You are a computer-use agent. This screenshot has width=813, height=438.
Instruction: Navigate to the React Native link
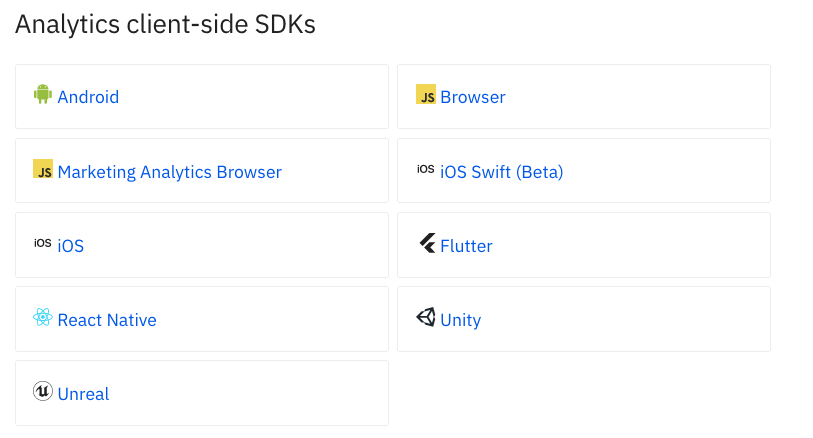click(107, 320)
